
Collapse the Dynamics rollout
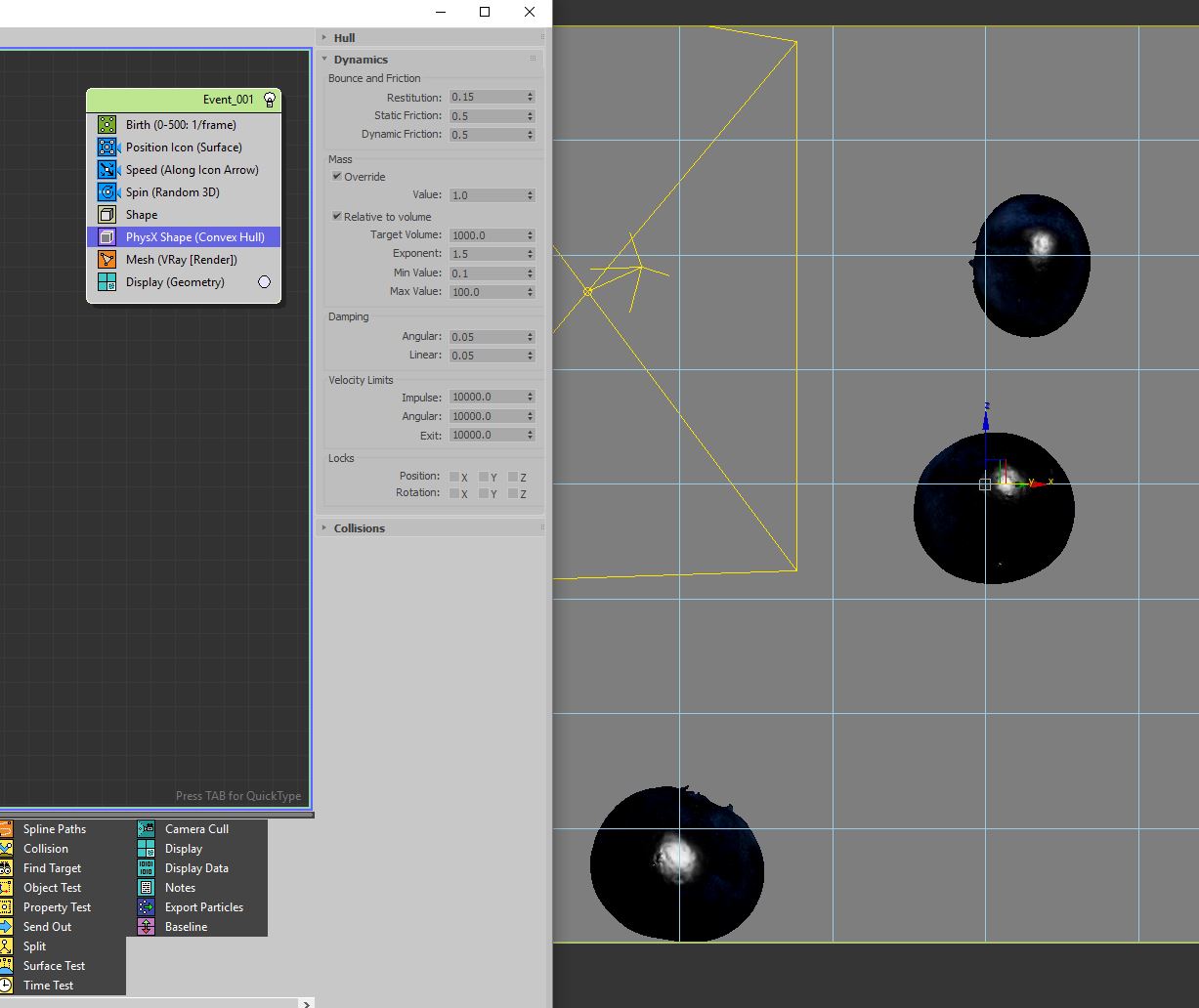coord(361,60)
